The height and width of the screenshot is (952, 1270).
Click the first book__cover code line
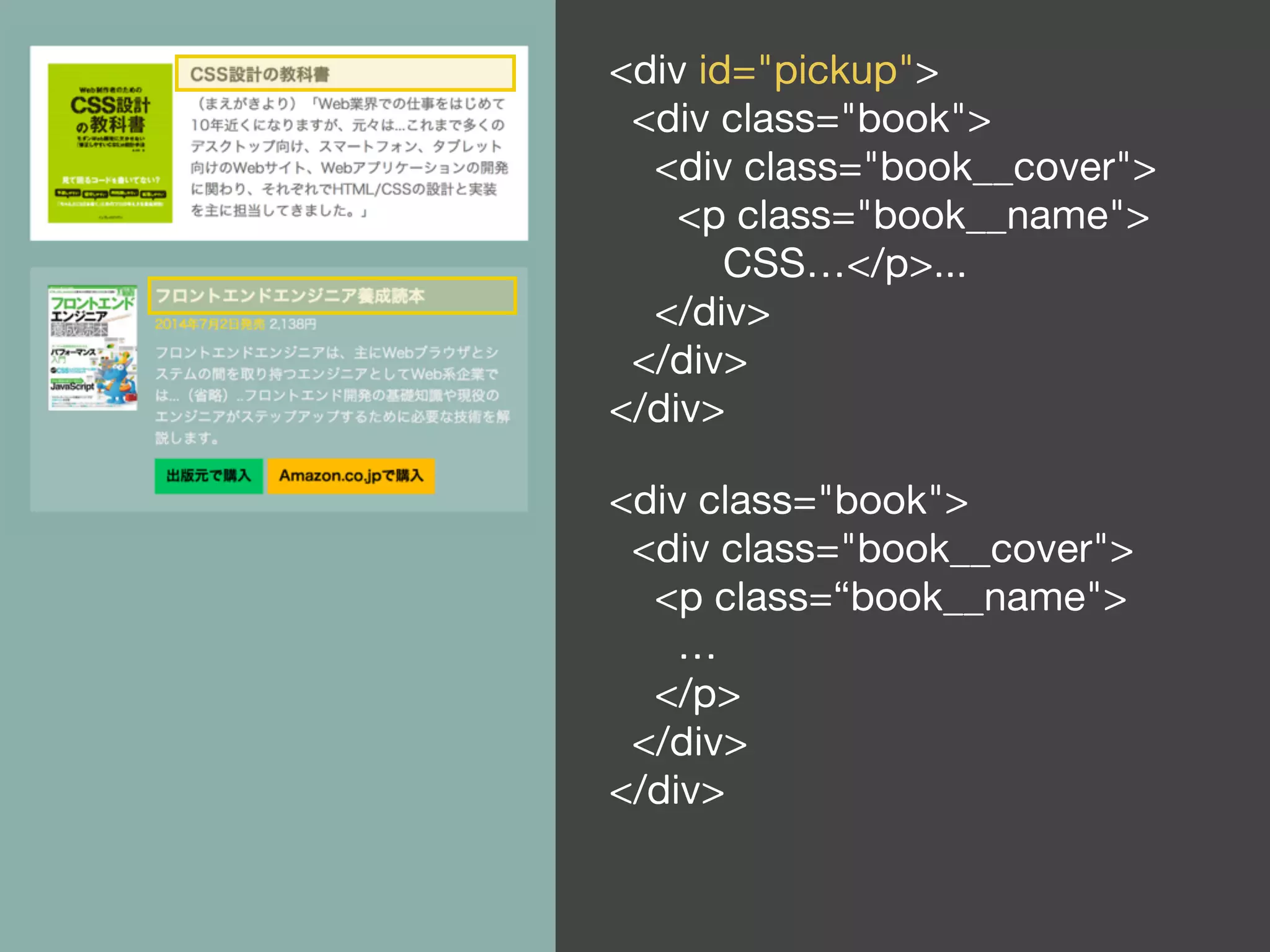click(x=905, y=167)
